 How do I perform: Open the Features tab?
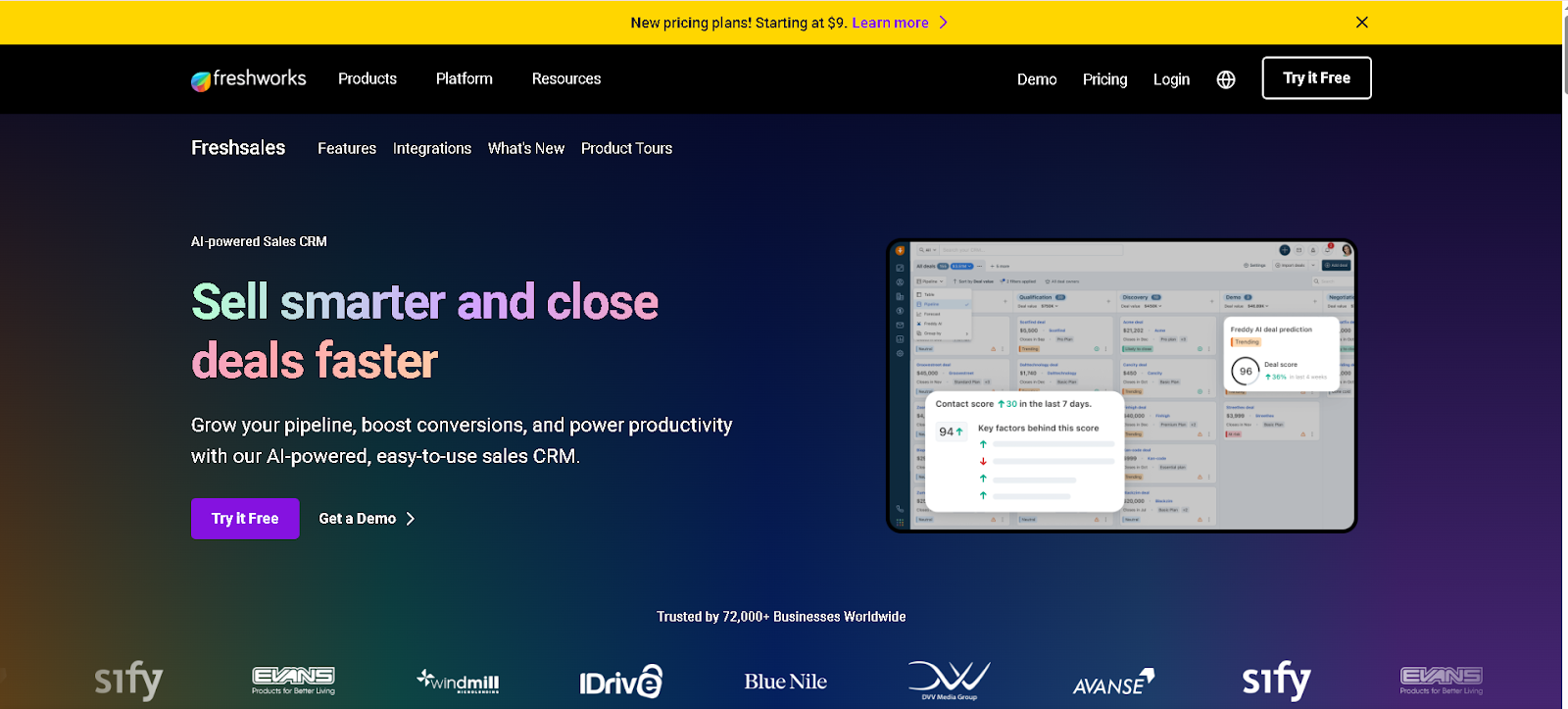[x=347, y=149]
